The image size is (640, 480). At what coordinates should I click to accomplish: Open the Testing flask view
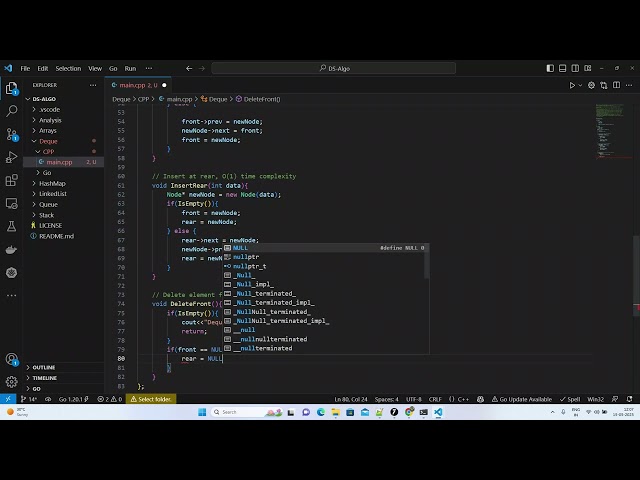click(11, 226)
